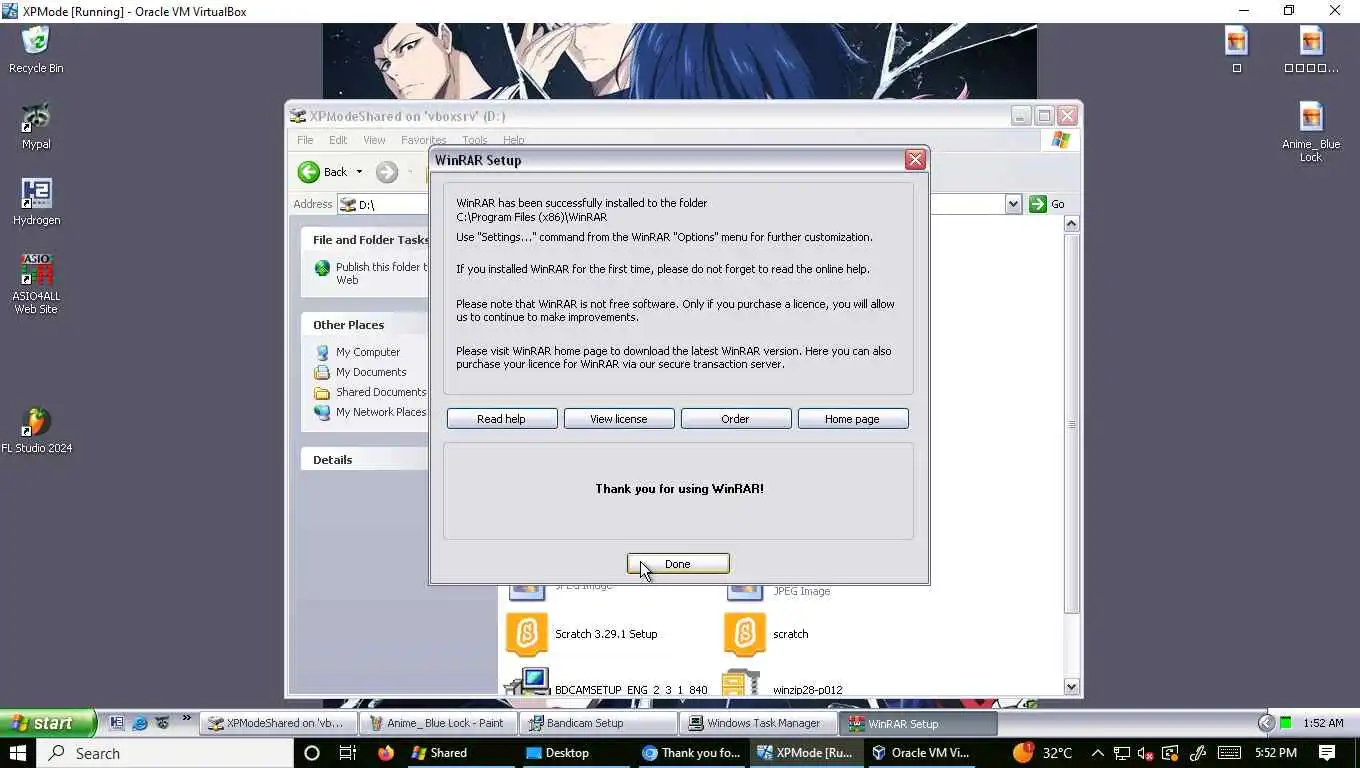Click the Windows 10 Start button

point(17,753)
